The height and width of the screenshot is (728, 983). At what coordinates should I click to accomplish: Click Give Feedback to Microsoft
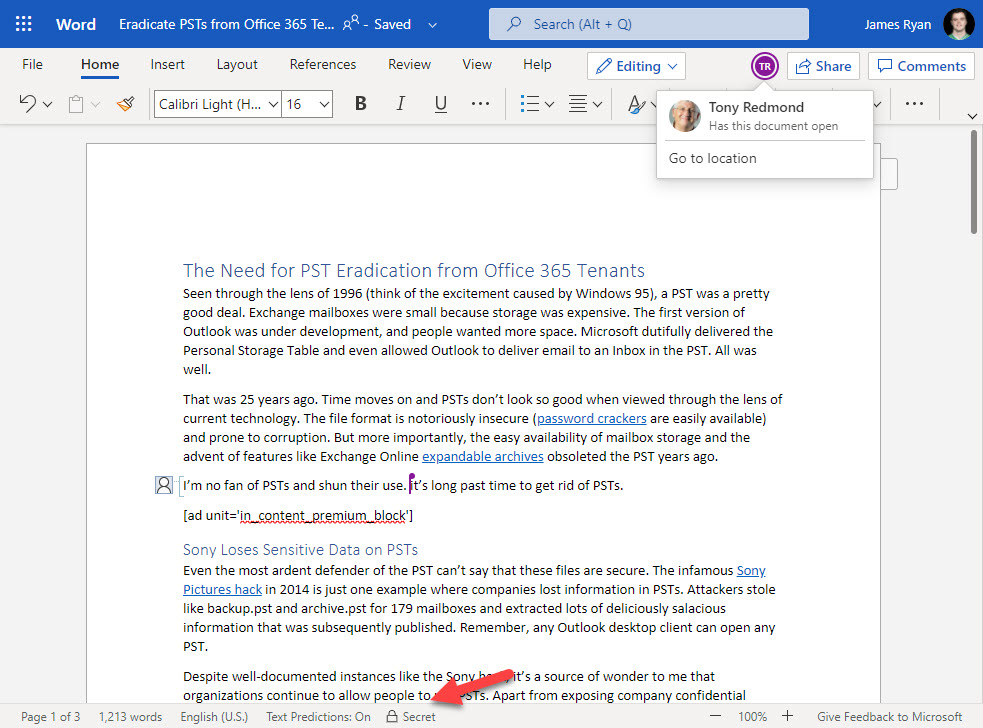click(x=890, y=717)
